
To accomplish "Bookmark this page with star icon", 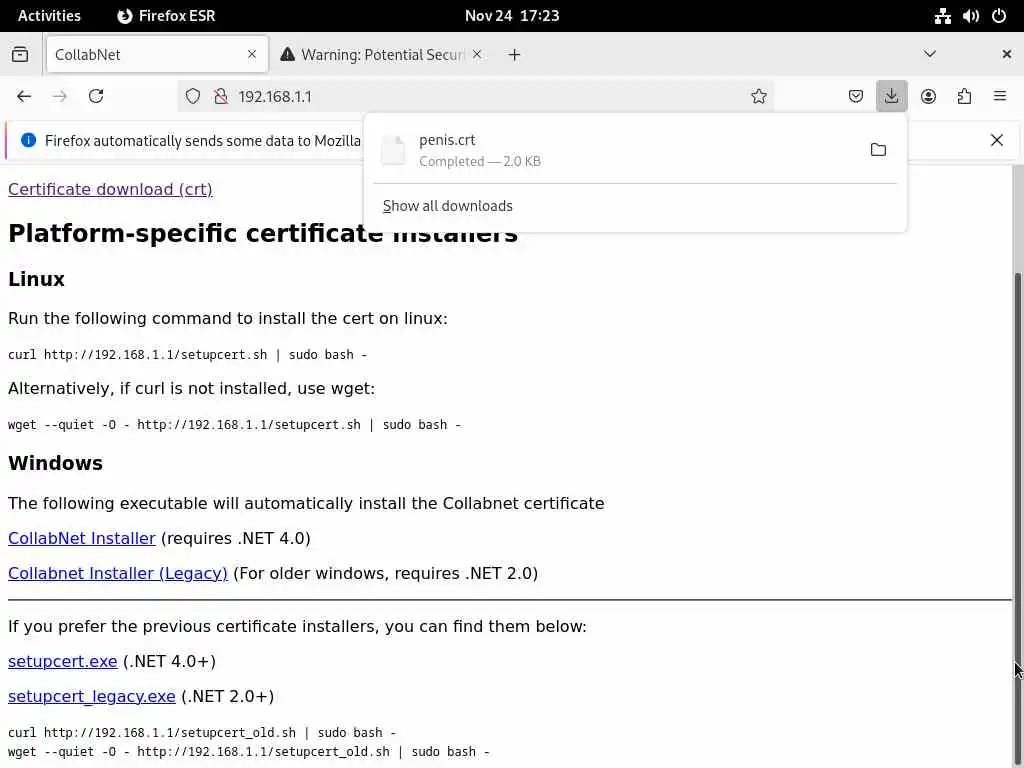I will (x=758, y=96).
